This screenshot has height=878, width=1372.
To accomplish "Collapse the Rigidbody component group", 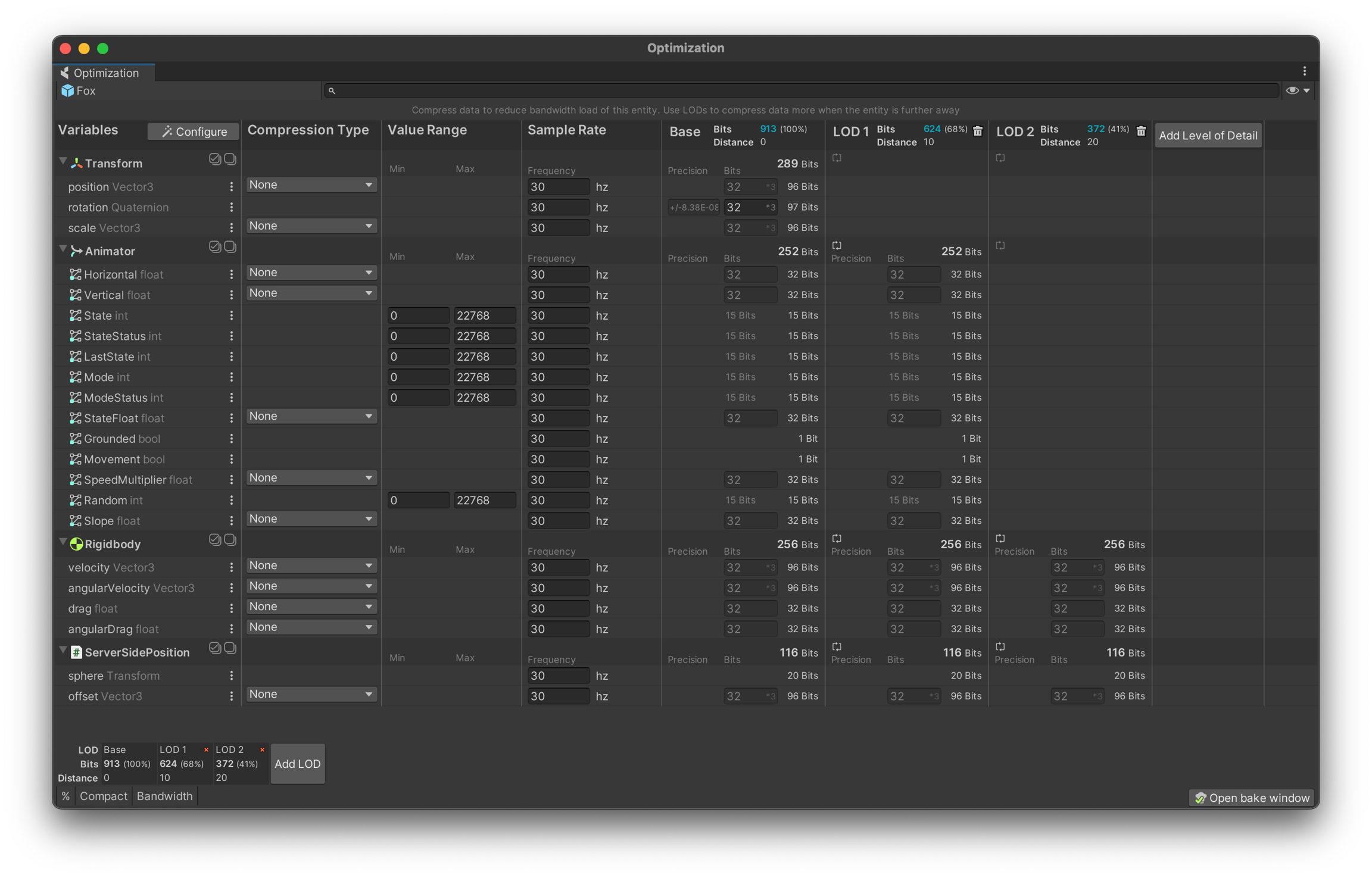I will coord(63,542).
